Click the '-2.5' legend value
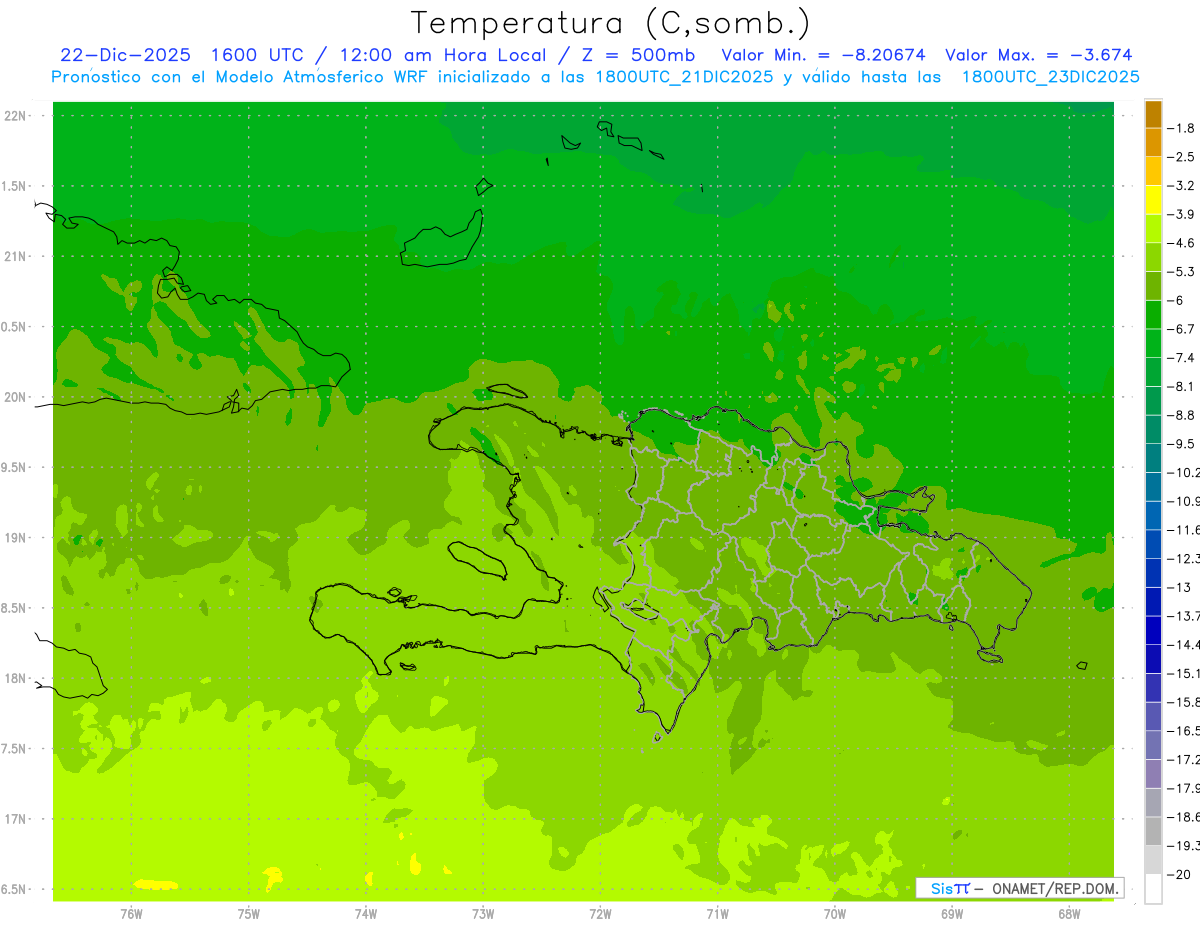The width and height of the screenshot is (1200, 927). point(1181,157)
